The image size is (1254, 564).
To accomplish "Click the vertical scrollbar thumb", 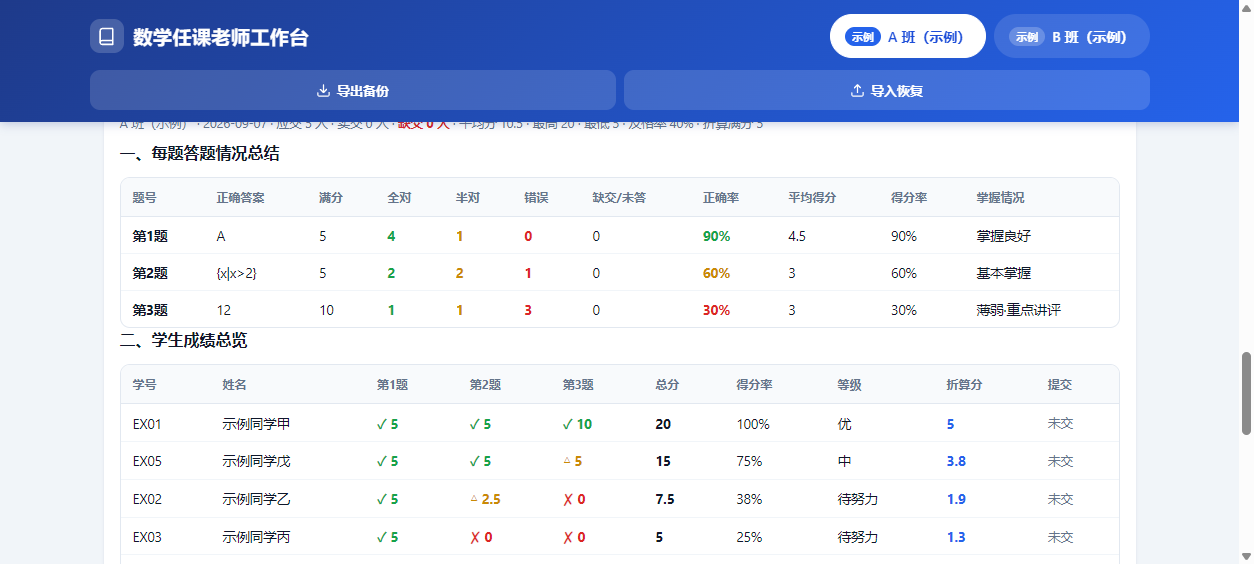I will pyautogui.click(x=1246, y=393).
